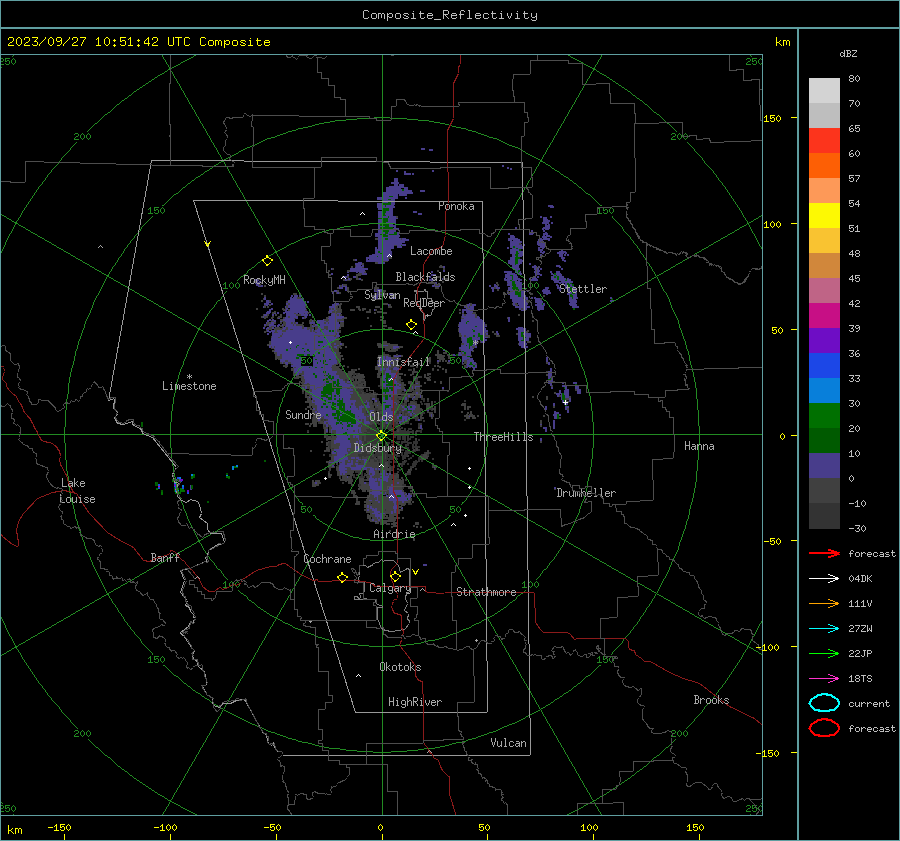The height and width of the screenshot is (841, 900).
Task: Click the Stettler city label
Action: coord(583,289)
